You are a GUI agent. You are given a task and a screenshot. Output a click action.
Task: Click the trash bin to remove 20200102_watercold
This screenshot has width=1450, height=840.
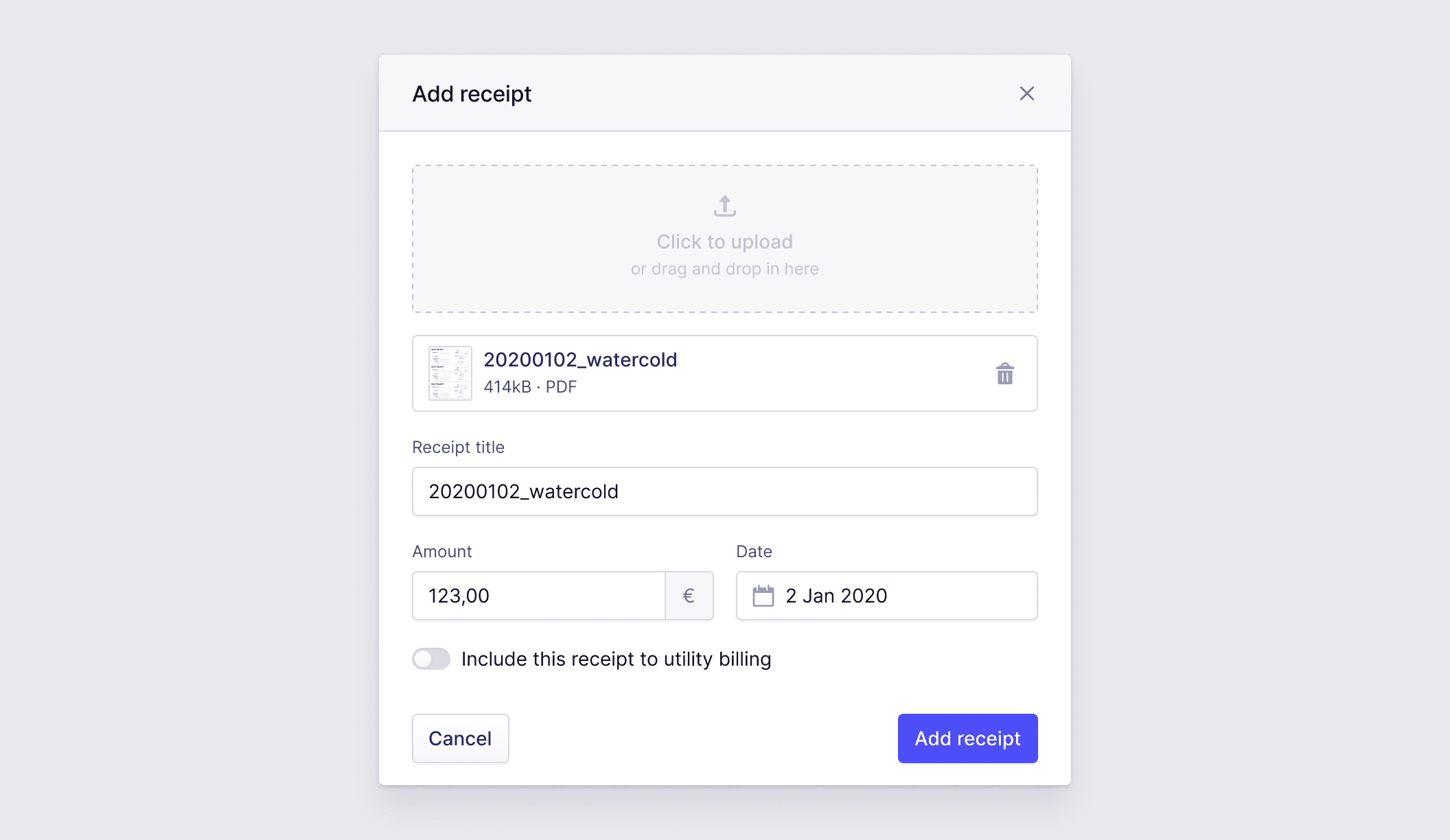pos(1004,374)
